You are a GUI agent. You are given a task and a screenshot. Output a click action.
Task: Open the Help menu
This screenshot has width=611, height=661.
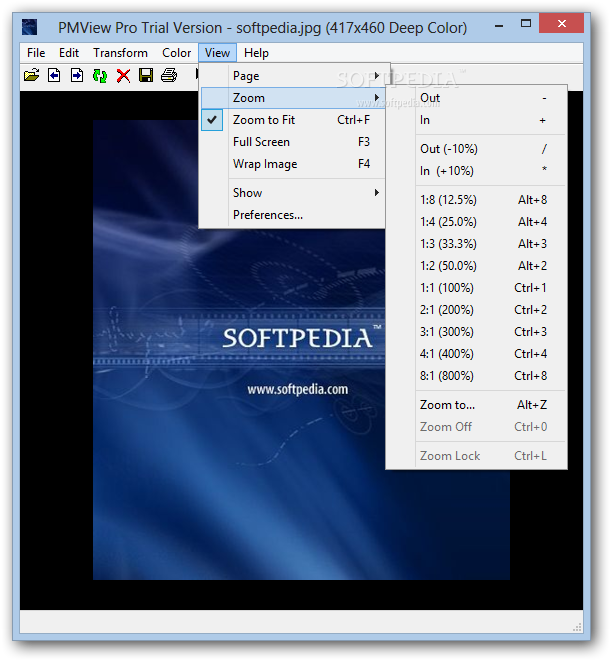256,53
